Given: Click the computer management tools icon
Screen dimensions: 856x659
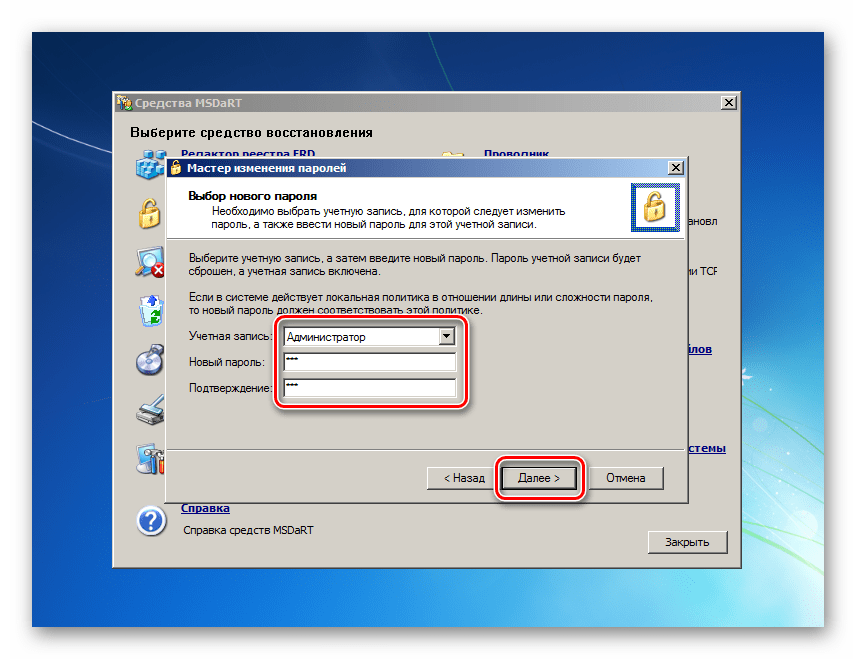Looking at the screenshot, I should tap(150, 459).
